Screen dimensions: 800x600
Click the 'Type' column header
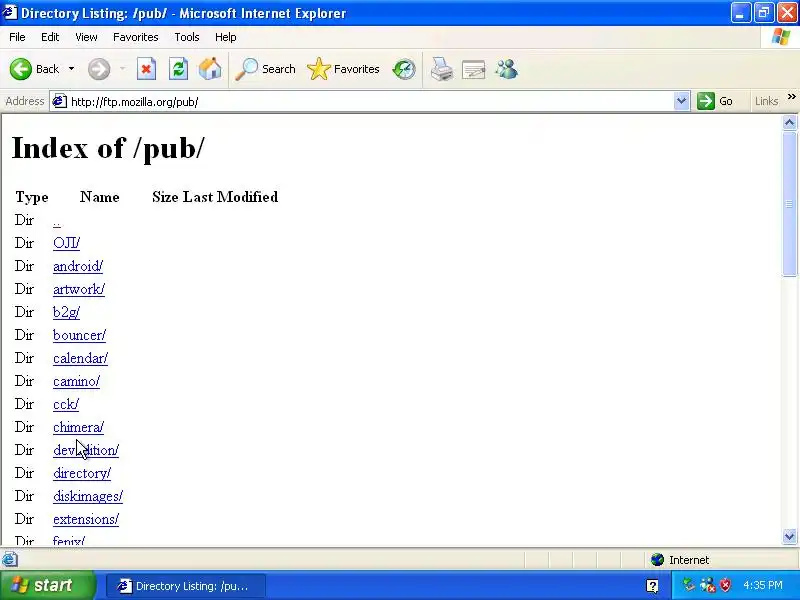point(32,197)
